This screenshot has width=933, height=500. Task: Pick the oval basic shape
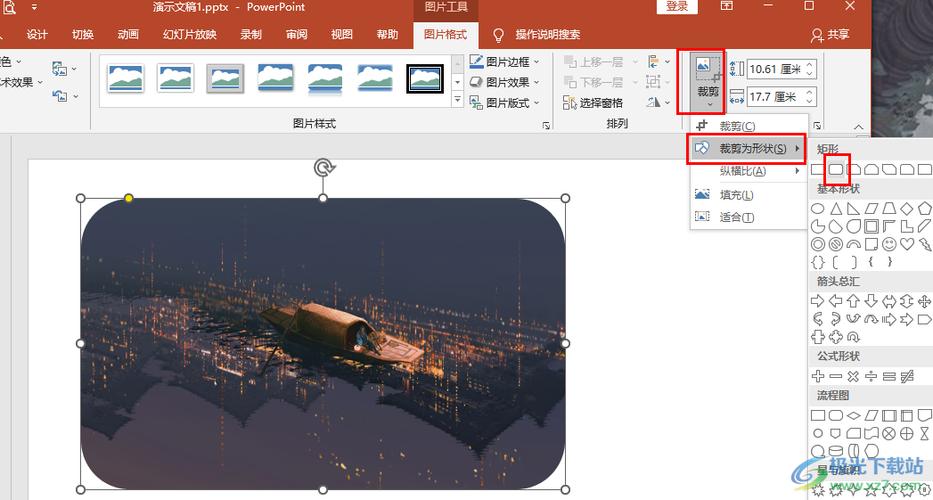[x=818, y=209]
